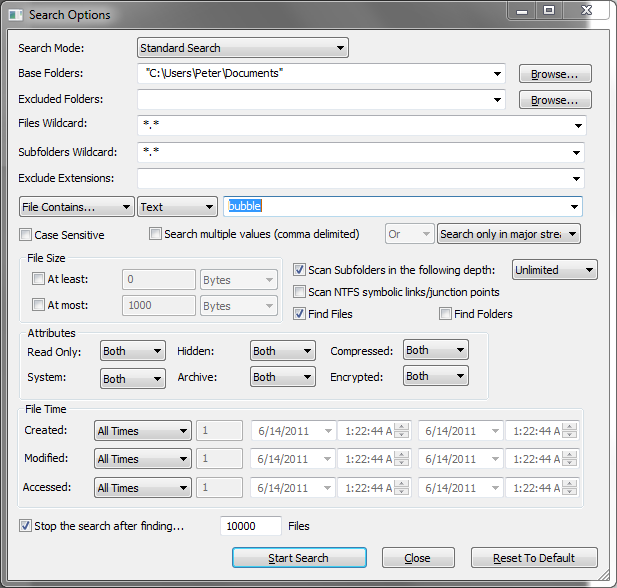Open the System attribute dropdown
Image resolution: width=617 pixels, height=588 pixels.
coord(133,379)
